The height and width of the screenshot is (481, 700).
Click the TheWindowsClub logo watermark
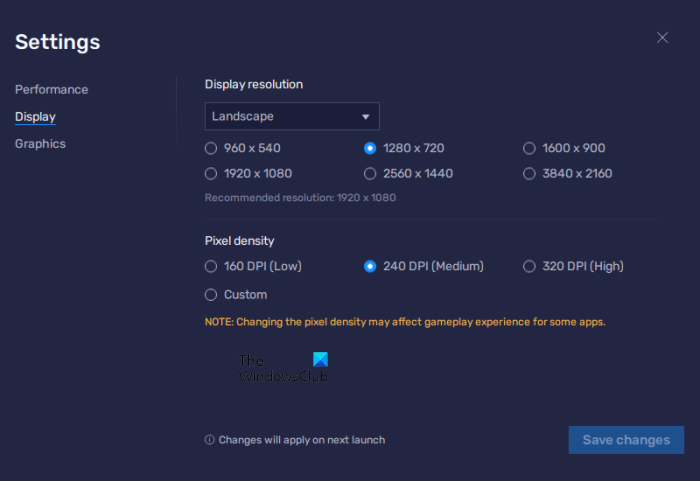284,368
